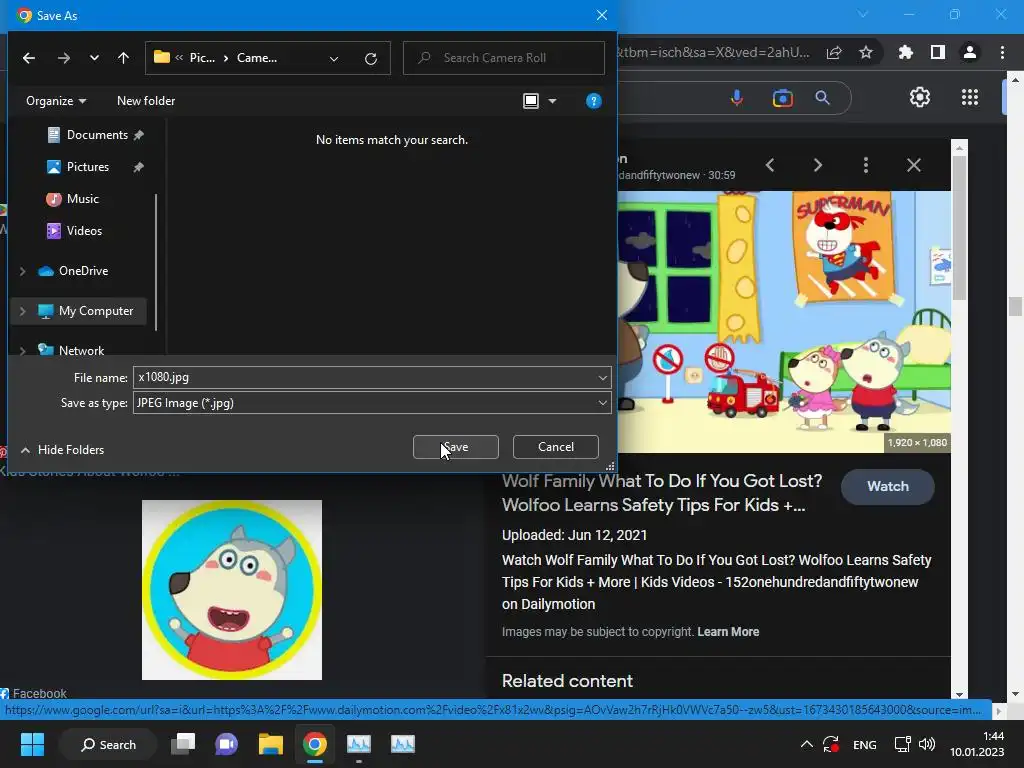Click the Watch button
This screenshot has width=1024, height=768.
point(888,487)
